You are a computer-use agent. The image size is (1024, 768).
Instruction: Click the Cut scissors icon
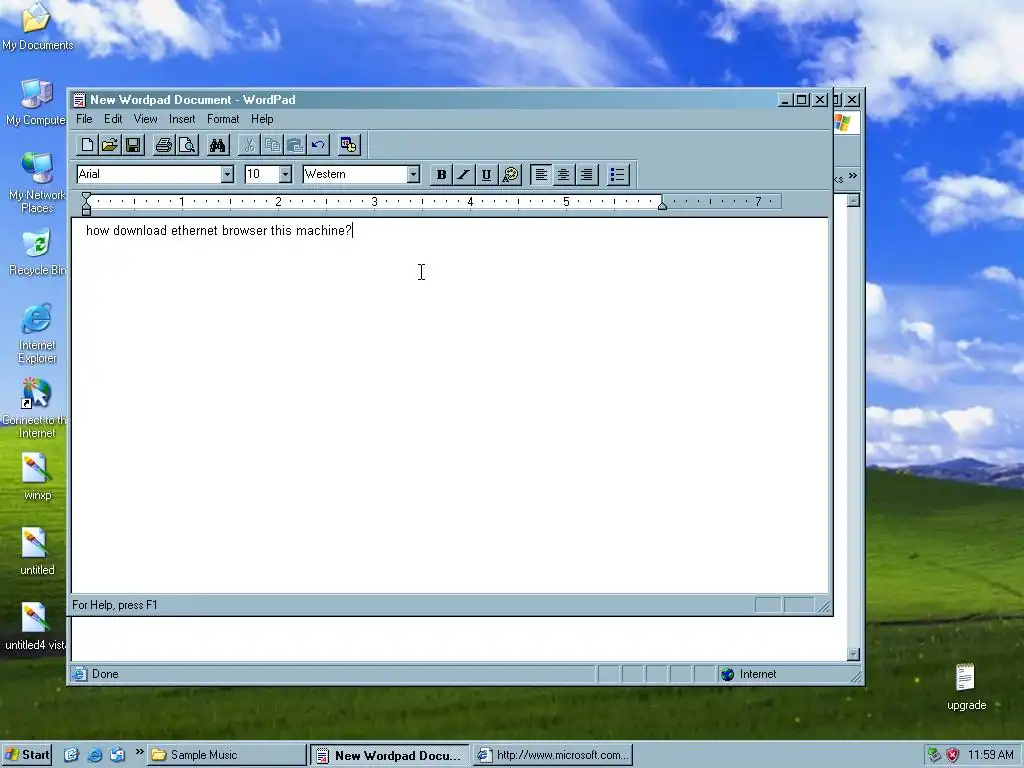(249, 145)
